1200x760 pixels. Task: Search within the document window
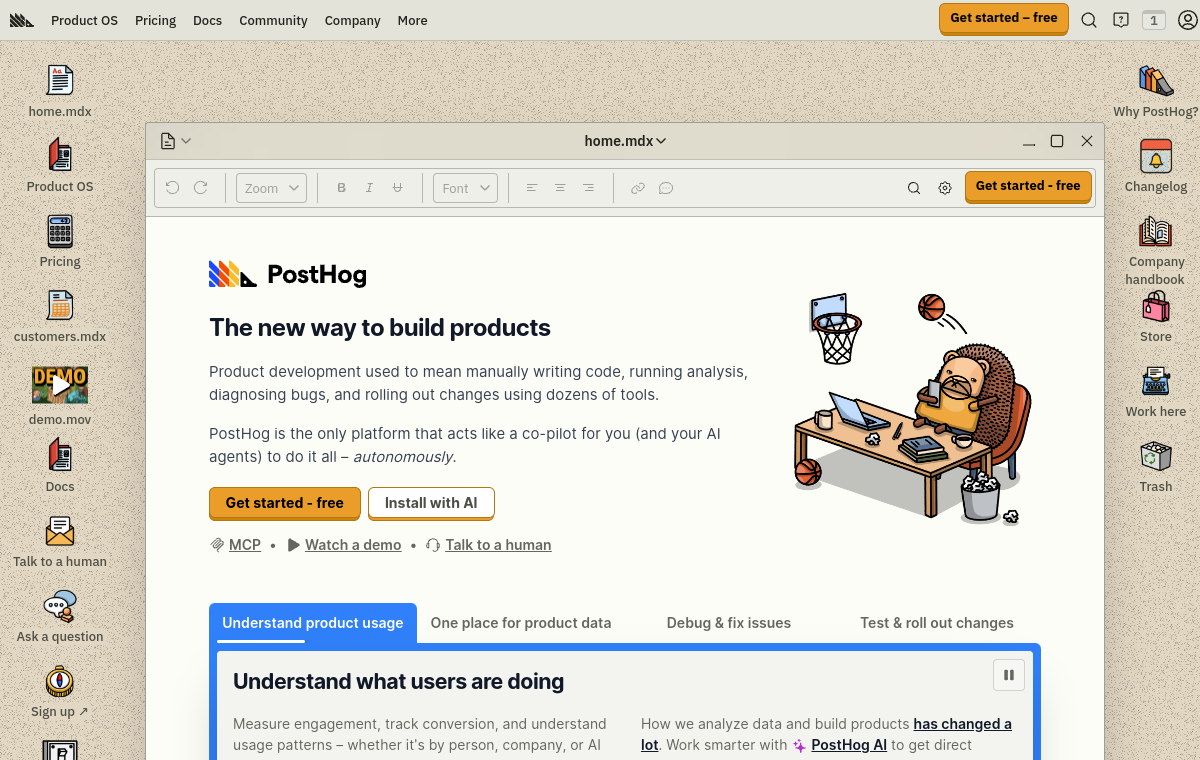[914, 187]
